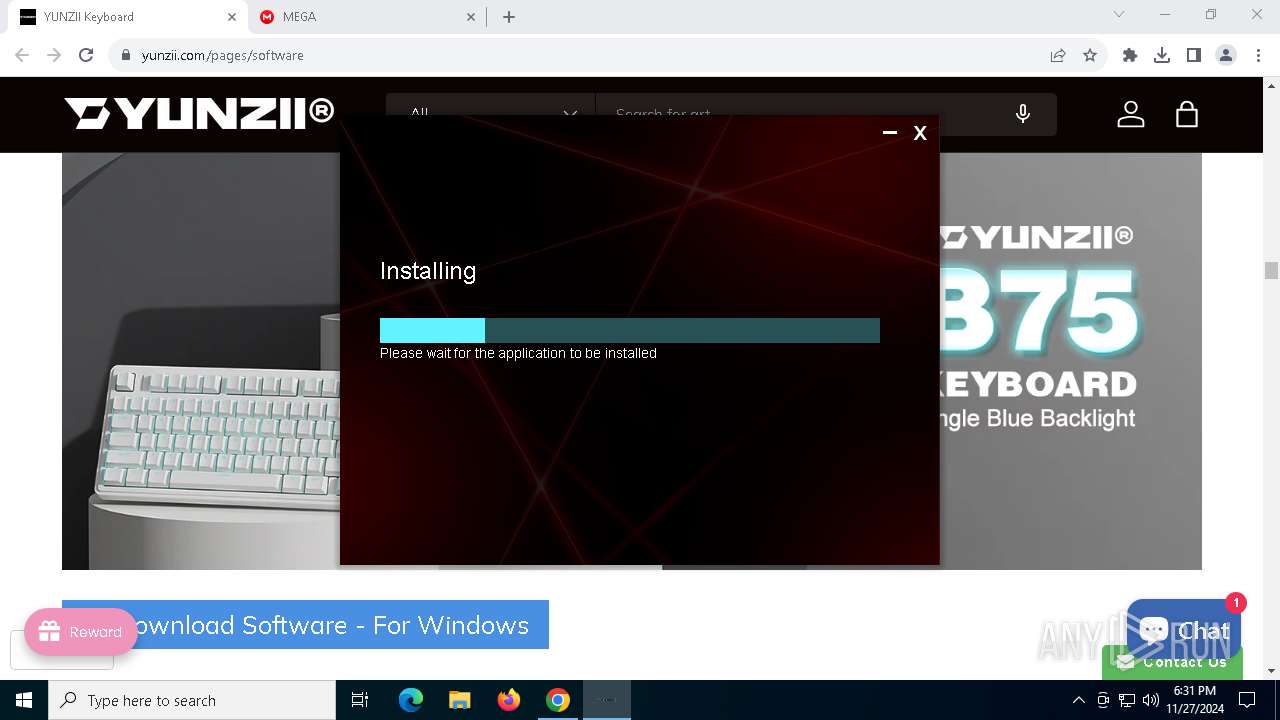This screenshot has width=1280, height=720.
Task: Click the address bar URL
Action: (x=223, y=55)
